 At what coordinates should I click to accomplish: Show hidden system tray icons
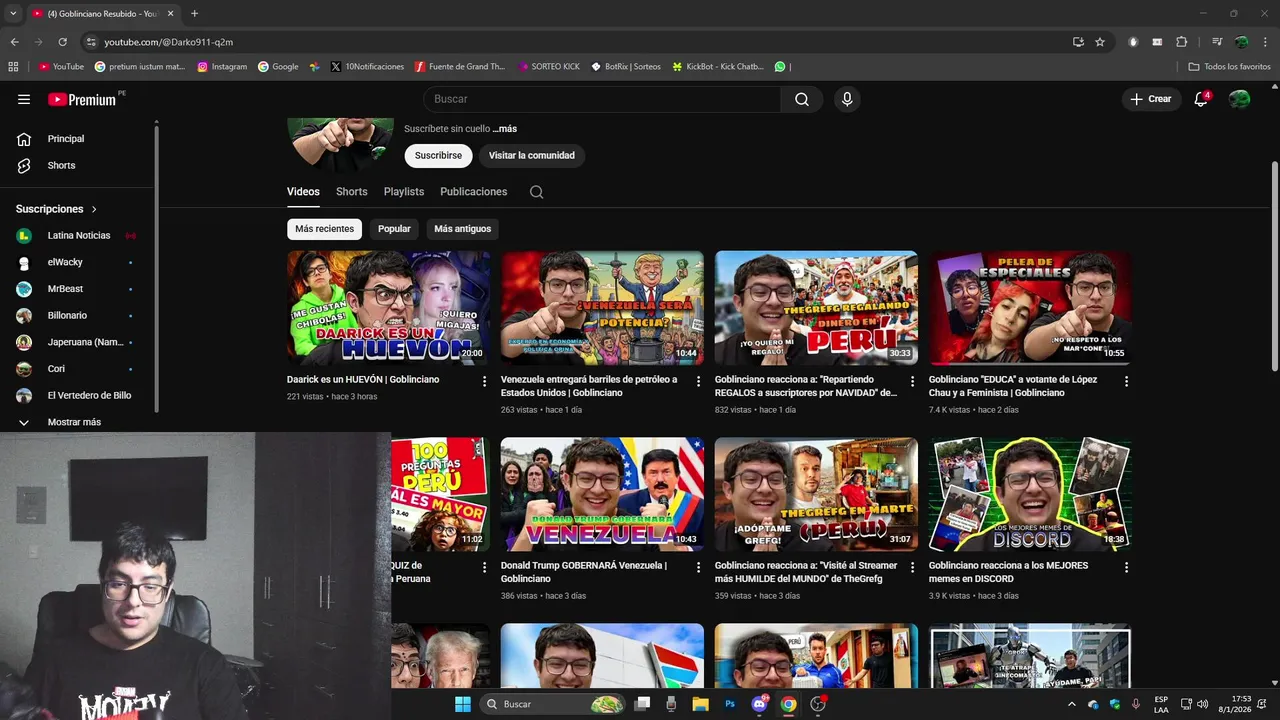(1072, 704)
